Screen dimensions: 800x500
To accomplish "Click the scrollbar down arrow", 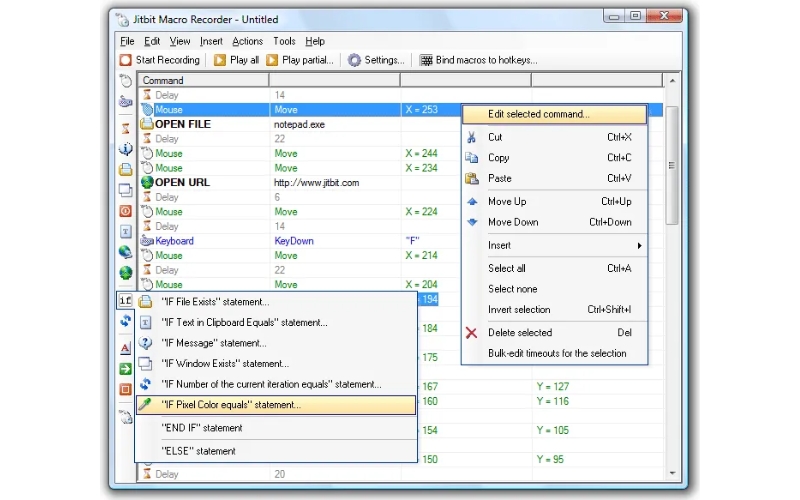I will point(672,473).
